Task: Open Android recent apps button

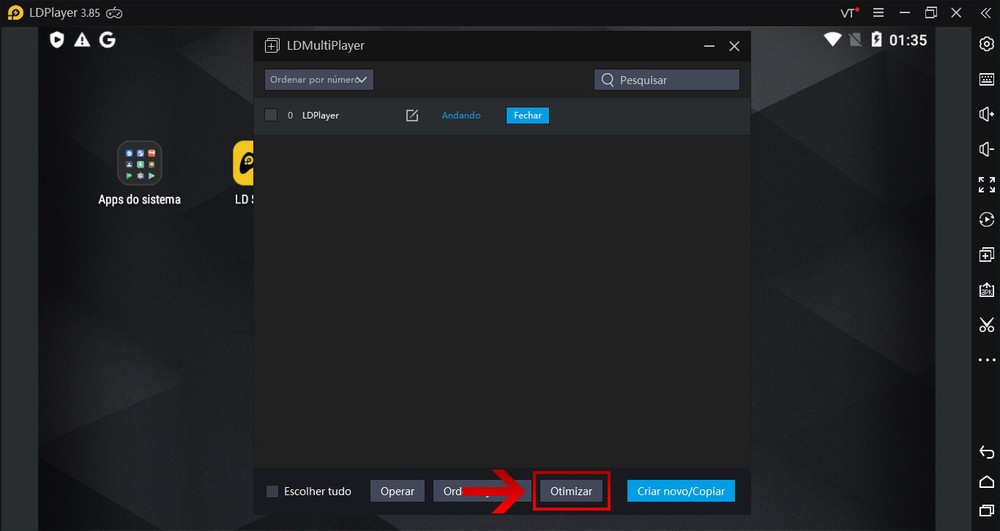Action: pyautogui.click(x=986, y=511)
